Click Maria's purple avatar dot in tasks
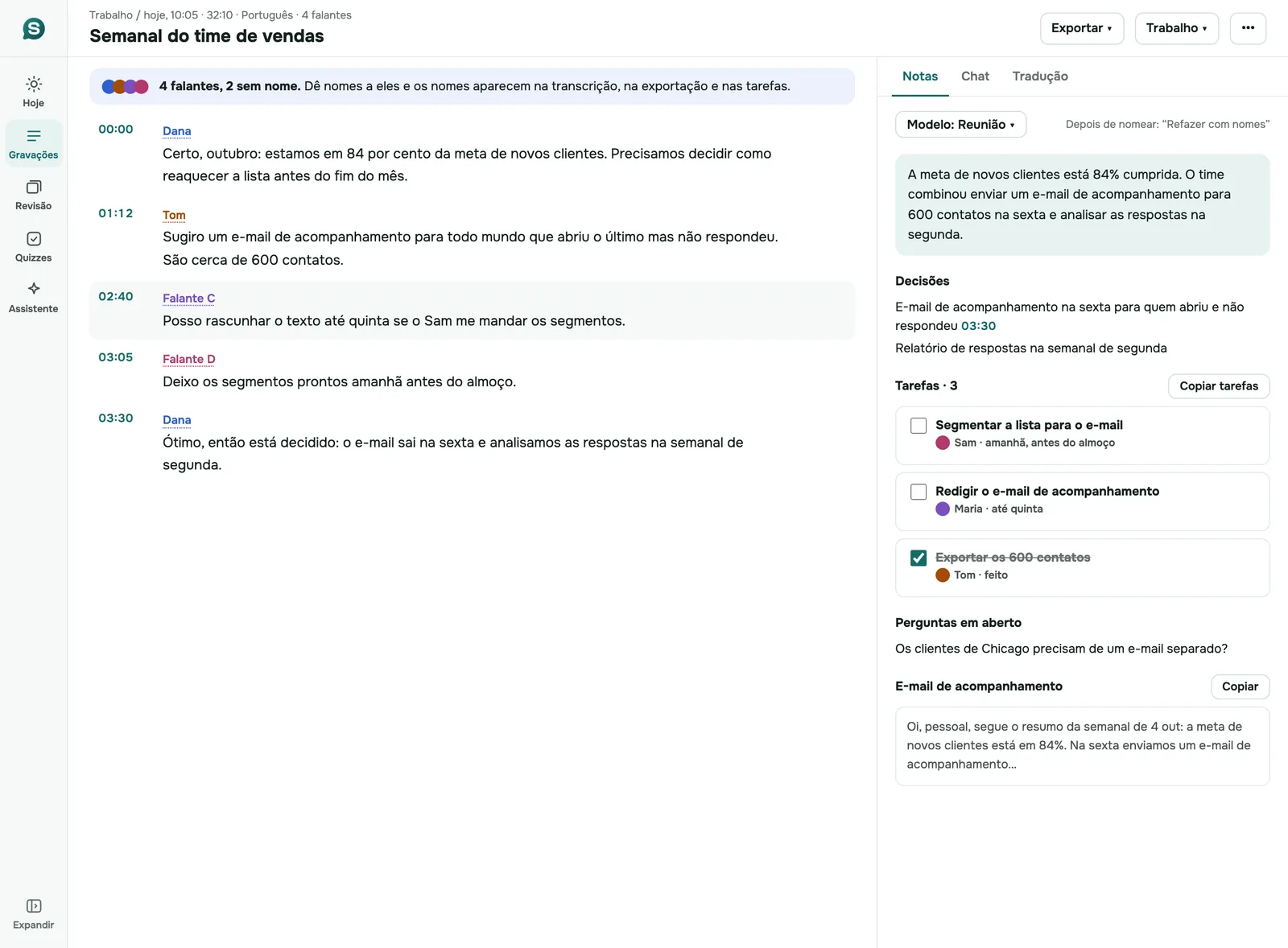This screenshot has width=1288, height=948. (x=943, y=509)
